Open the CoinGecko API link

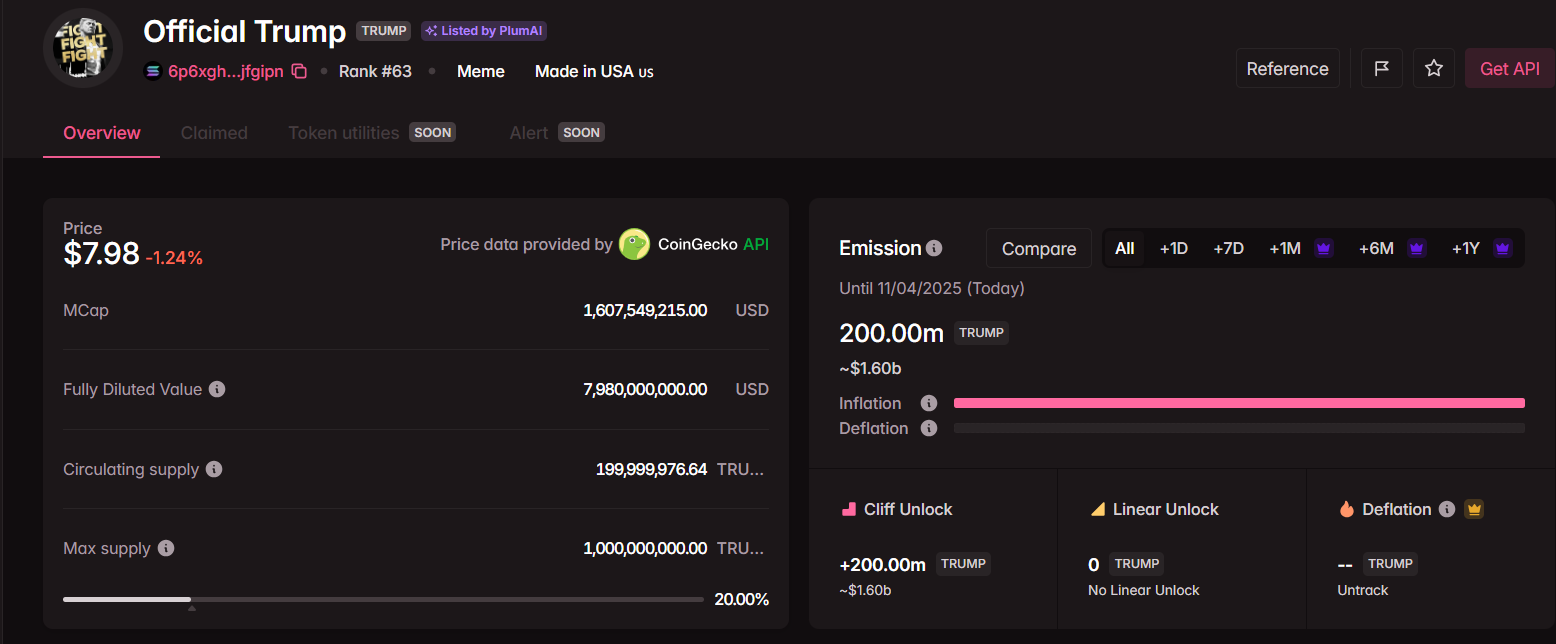756,244
